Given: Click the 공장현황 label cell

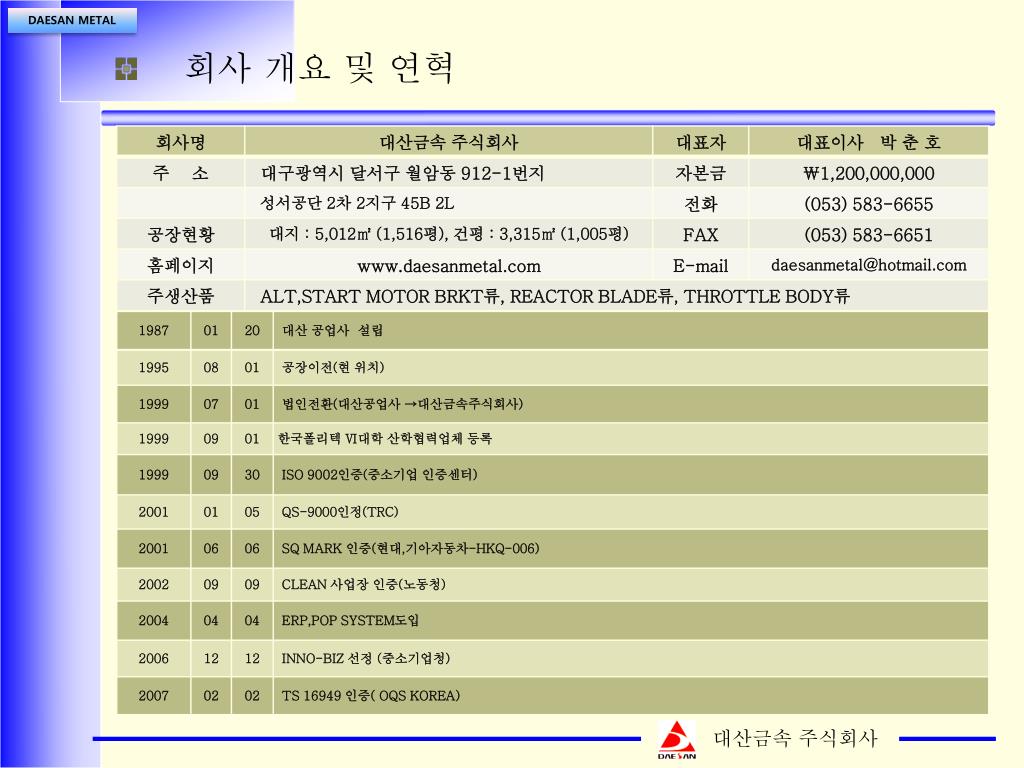Looking at the screenshot, I should click(180, 234).
